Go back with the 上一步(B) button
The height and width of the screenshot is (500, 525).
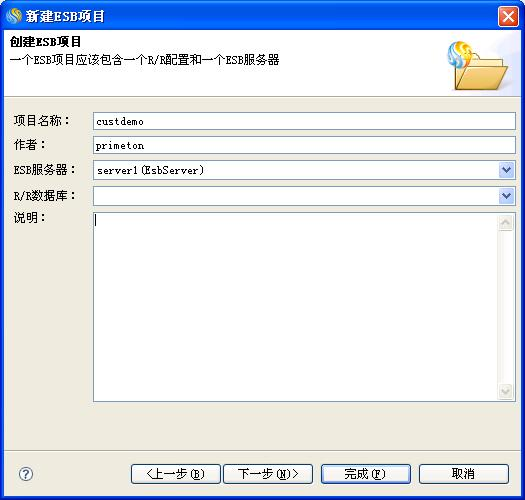click(176, 474)
